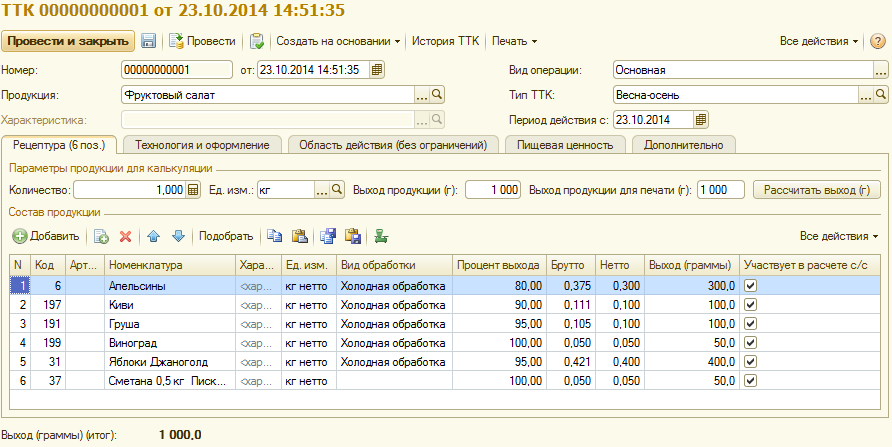
Task: Click the copy rows icon after Подобрать
Action: pyautogui.click(x=275, y=237)
